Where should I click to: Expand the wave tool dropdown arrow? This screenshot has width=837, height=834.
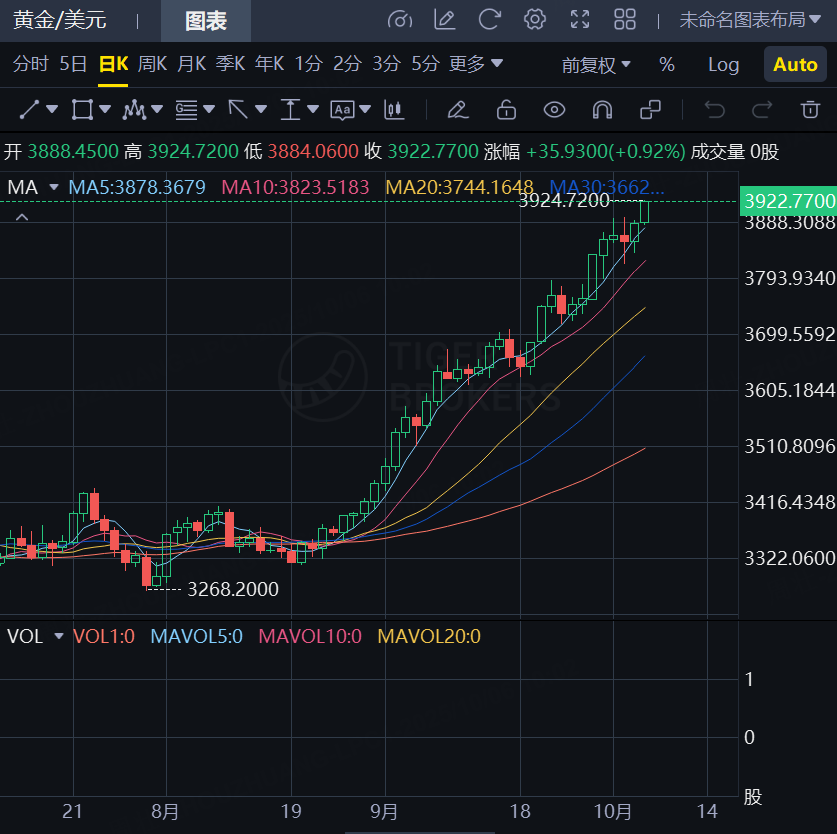click(157, 109)
